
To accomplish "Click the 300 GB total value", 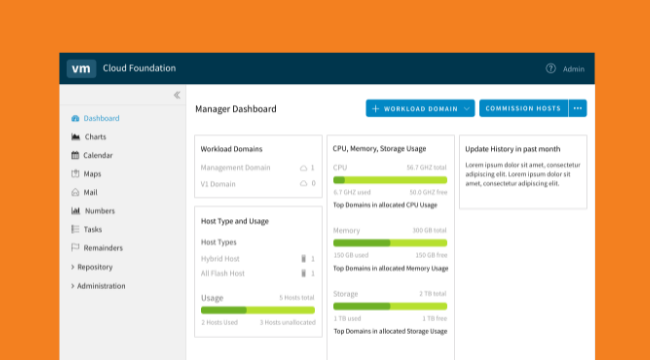I will [429, 230].
